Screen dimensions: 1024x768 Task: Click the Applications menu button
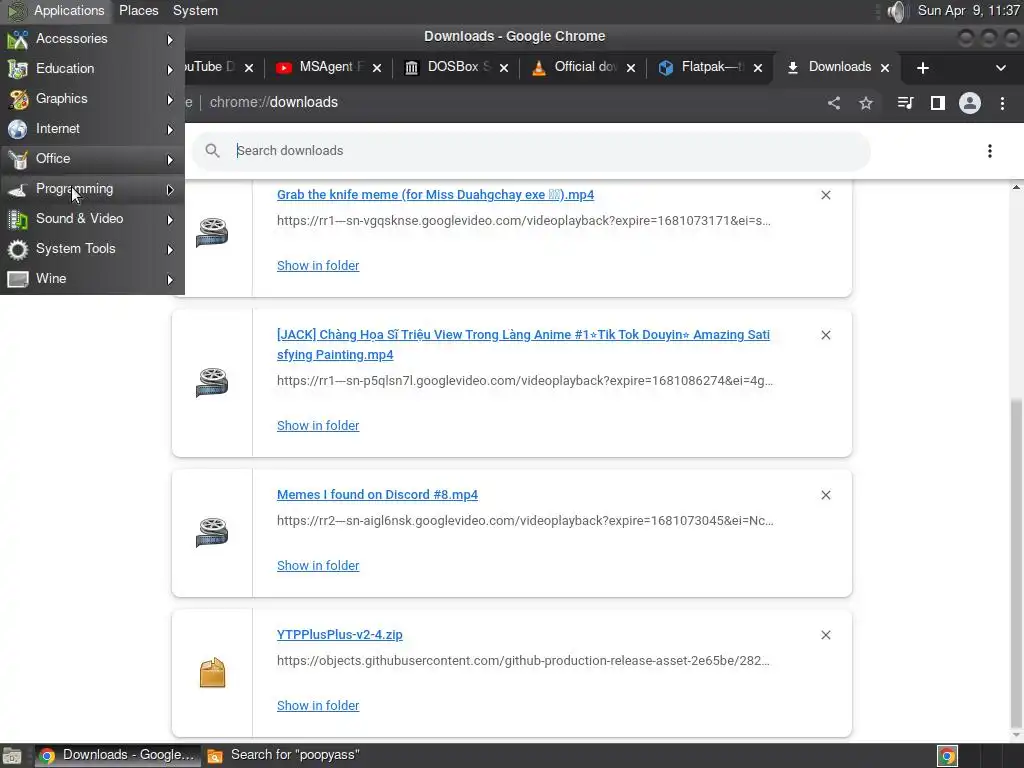pyautogui.click(x=56, y=10)
